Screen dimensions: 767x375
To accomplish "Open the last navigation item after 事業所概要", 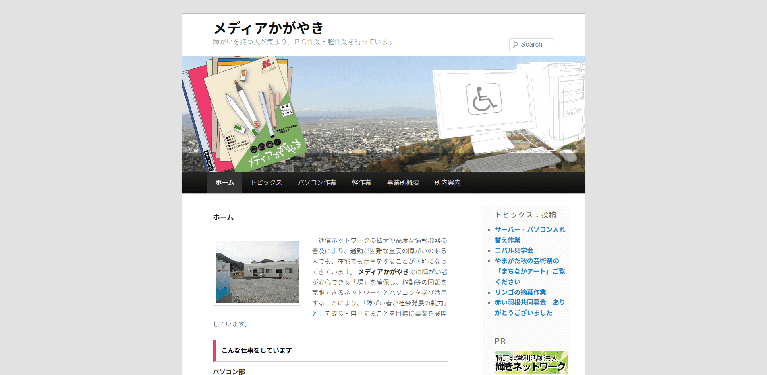I will [x=447, y=183].
